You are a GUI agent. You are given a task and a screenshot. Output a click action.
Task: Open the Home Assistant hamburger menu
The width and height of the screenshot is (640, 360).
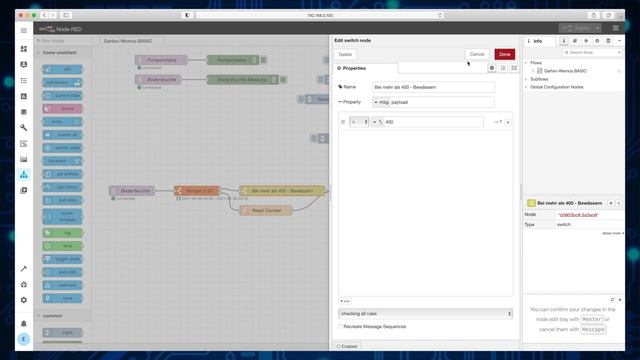click(x=24, y=31)
